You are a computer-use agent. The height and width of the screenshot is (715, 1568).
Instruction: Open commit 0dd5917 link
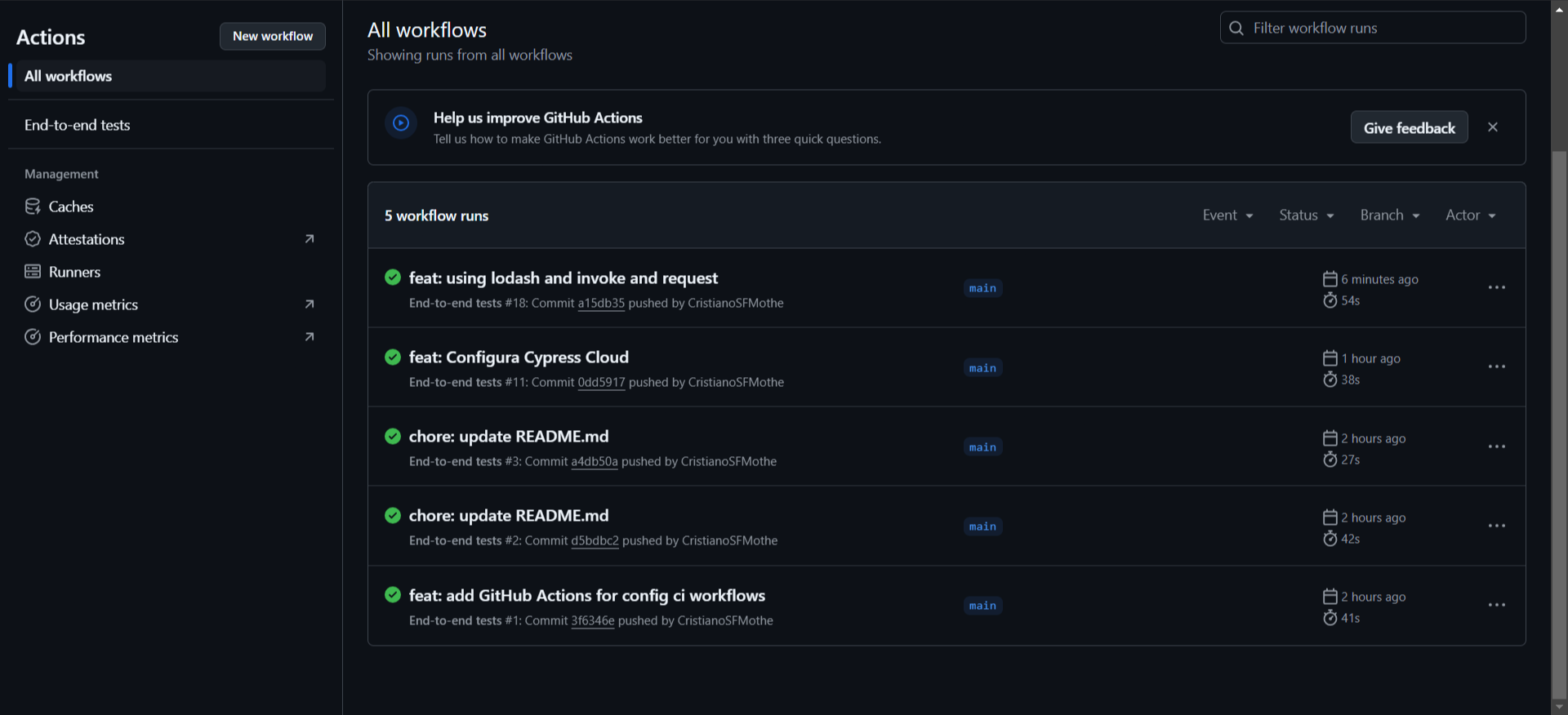(601, 382)
